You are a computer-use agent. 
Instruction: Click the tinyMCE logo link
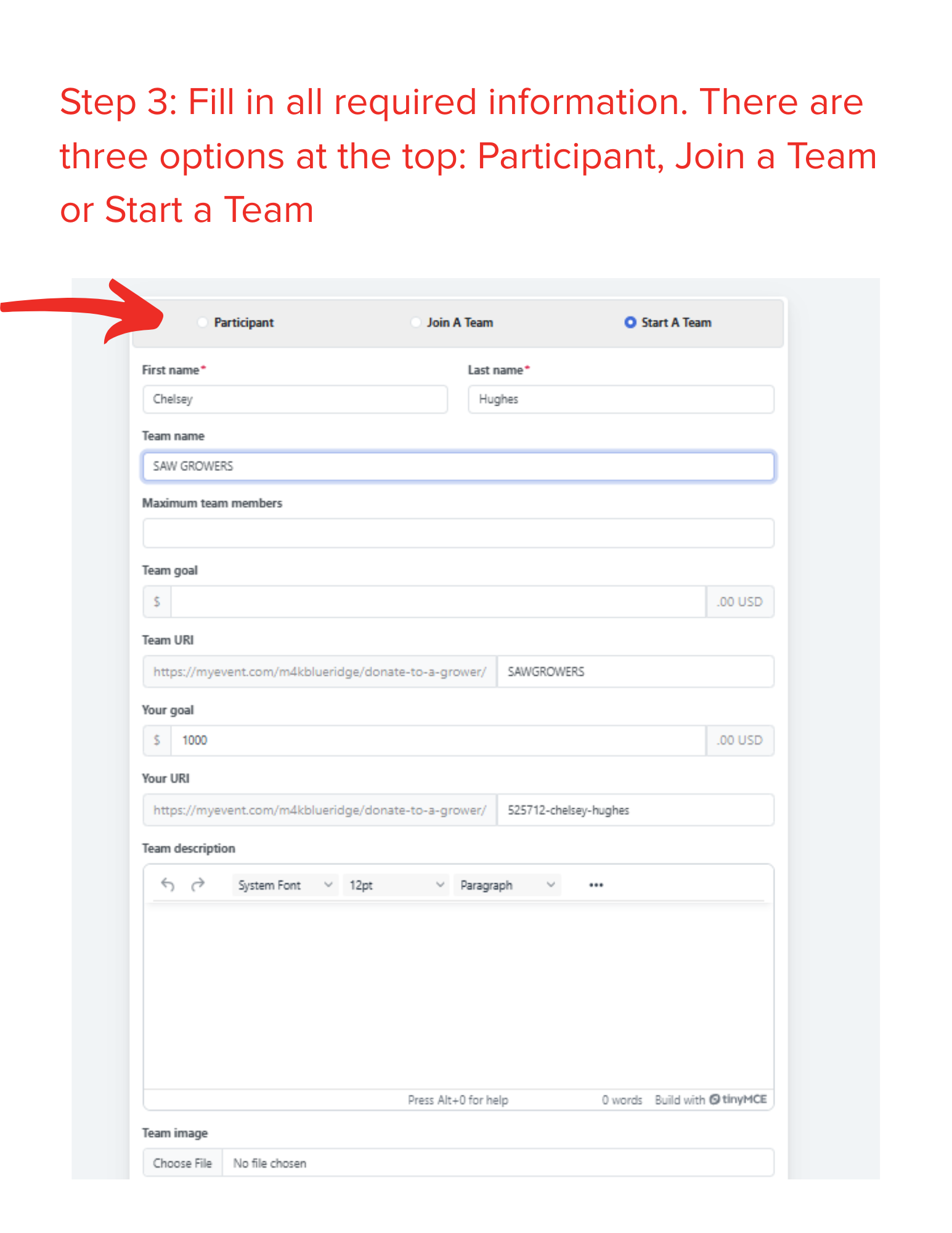[738, 1099]
